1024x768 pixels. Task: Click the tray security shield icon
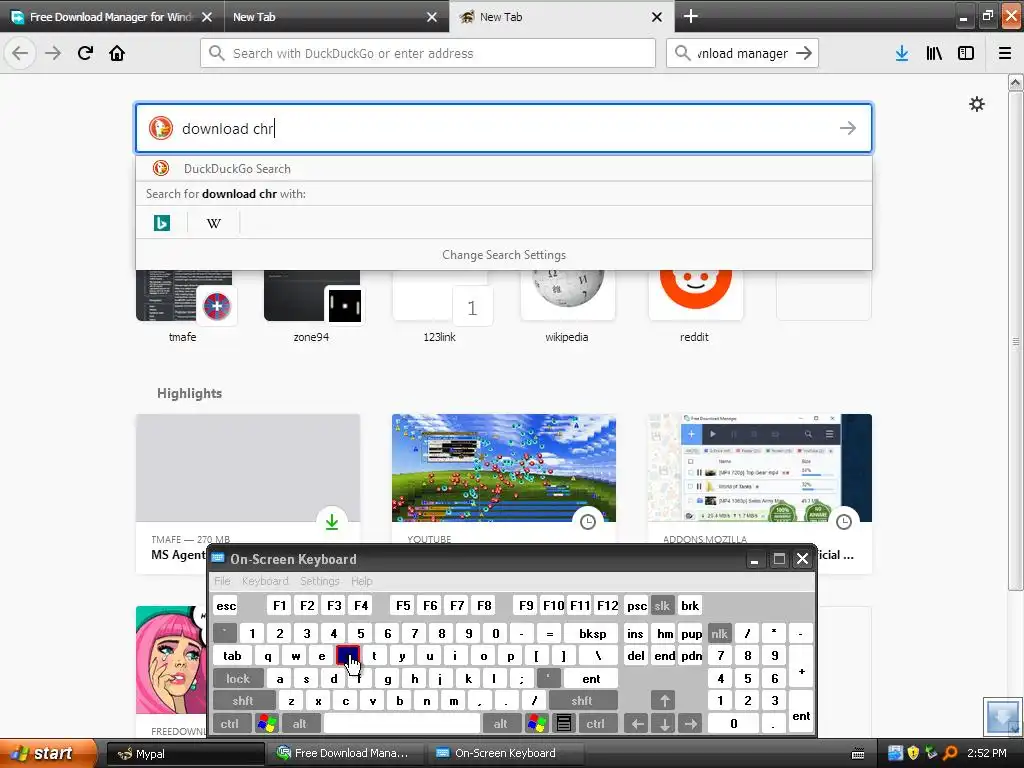913,753
